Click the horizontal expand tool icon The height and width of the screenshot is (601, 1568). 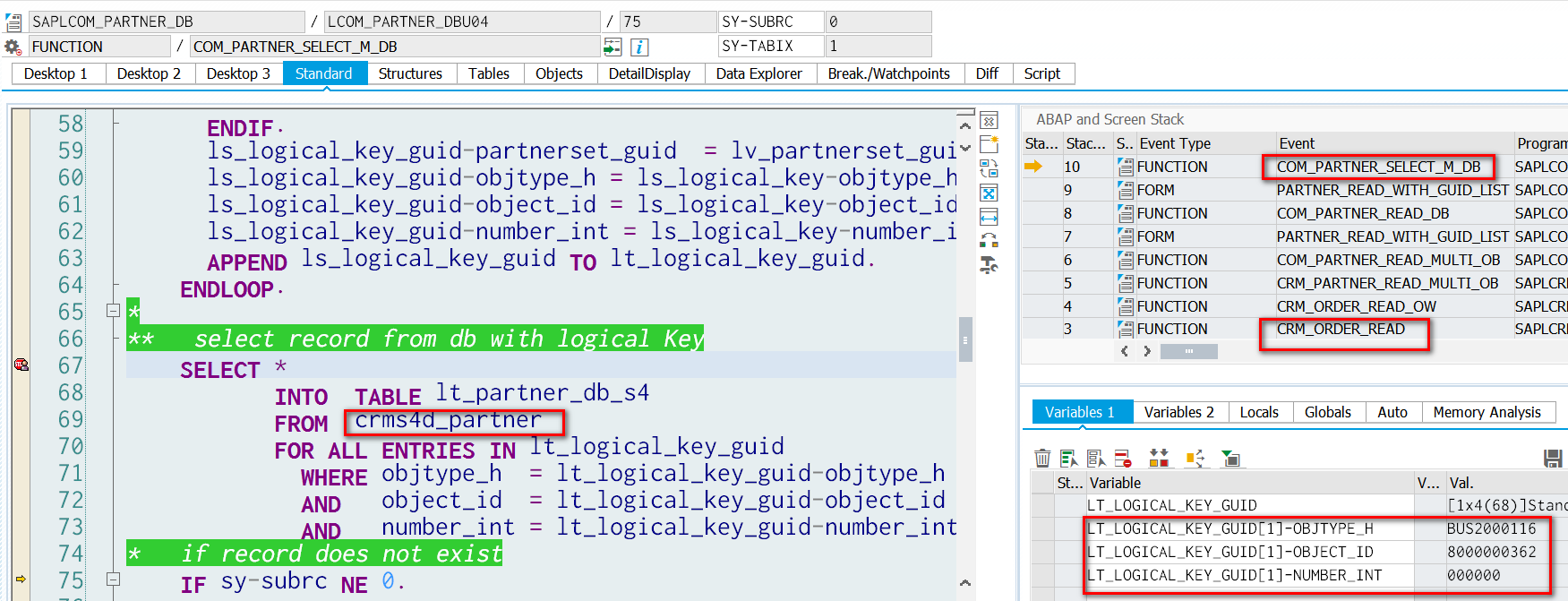coord(989,217)
